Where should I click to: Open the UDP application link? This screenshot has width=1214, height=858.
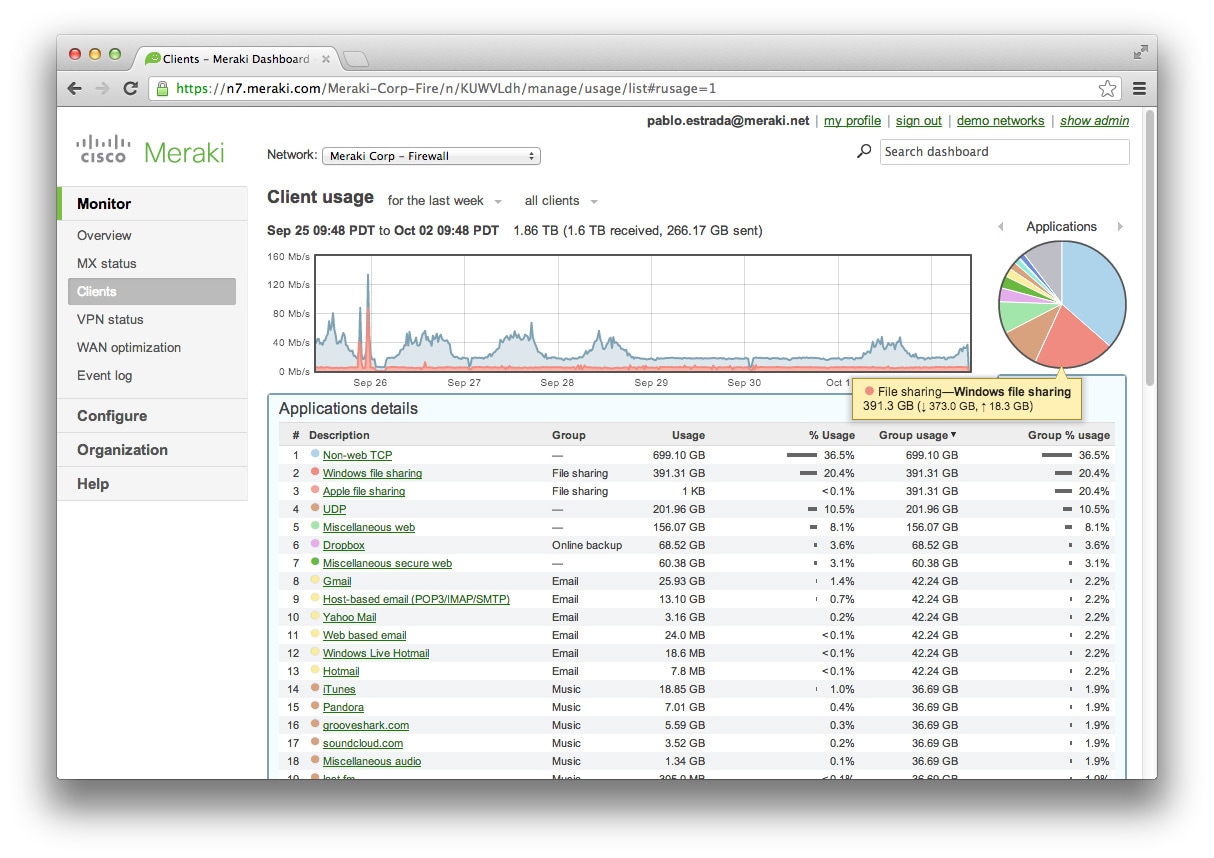pos(334,509)
